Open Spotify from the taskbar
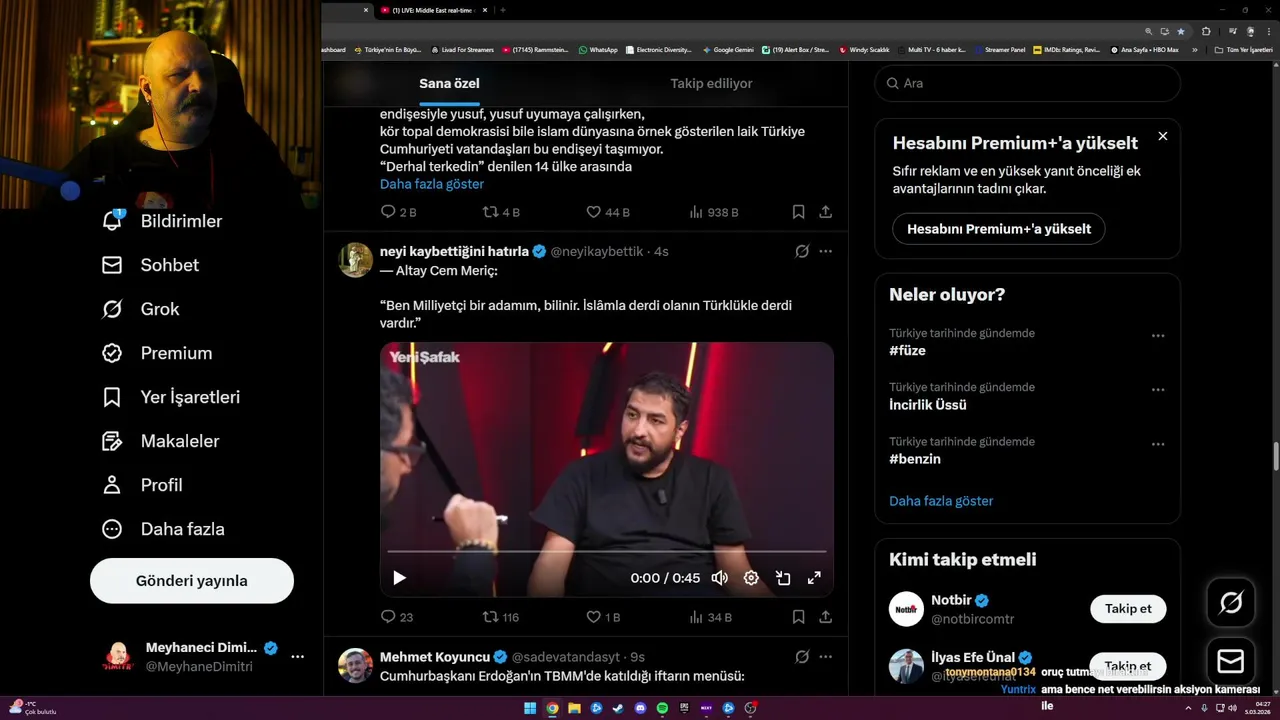The image size is (1280, 720). [662, 708]
